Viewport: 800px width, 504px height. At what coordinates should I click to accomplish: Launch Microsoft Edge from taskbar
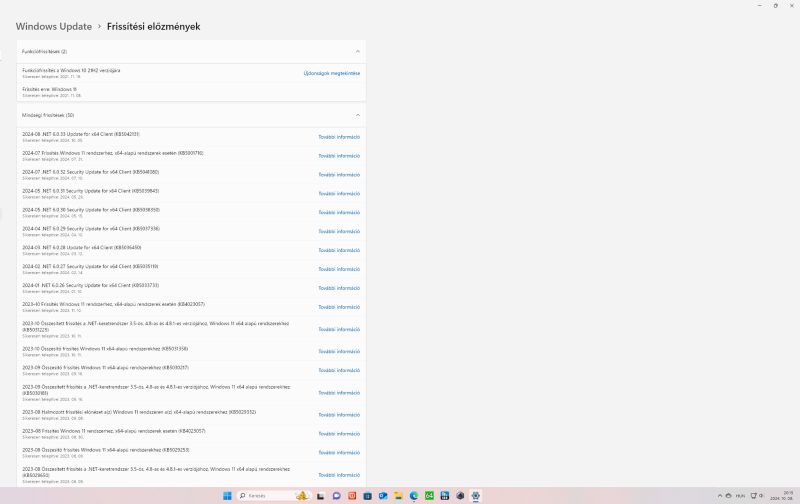pos(414,496)
